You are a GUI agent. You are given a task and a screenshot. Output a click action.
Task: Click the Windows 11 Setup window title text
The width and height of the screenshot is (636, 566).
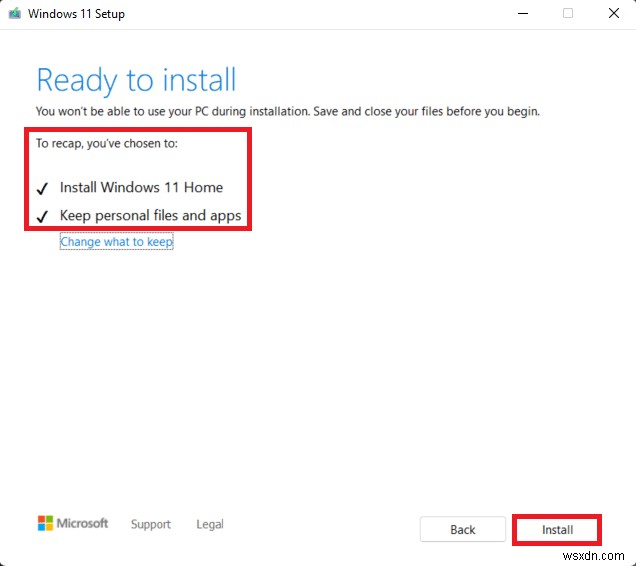tap(76, 14)
